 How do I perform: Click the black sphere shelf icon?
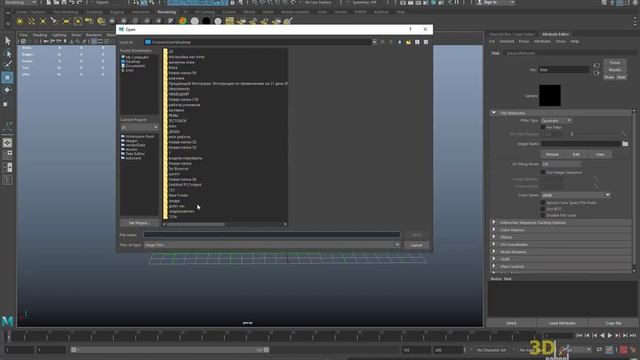[x=206, y=21]
